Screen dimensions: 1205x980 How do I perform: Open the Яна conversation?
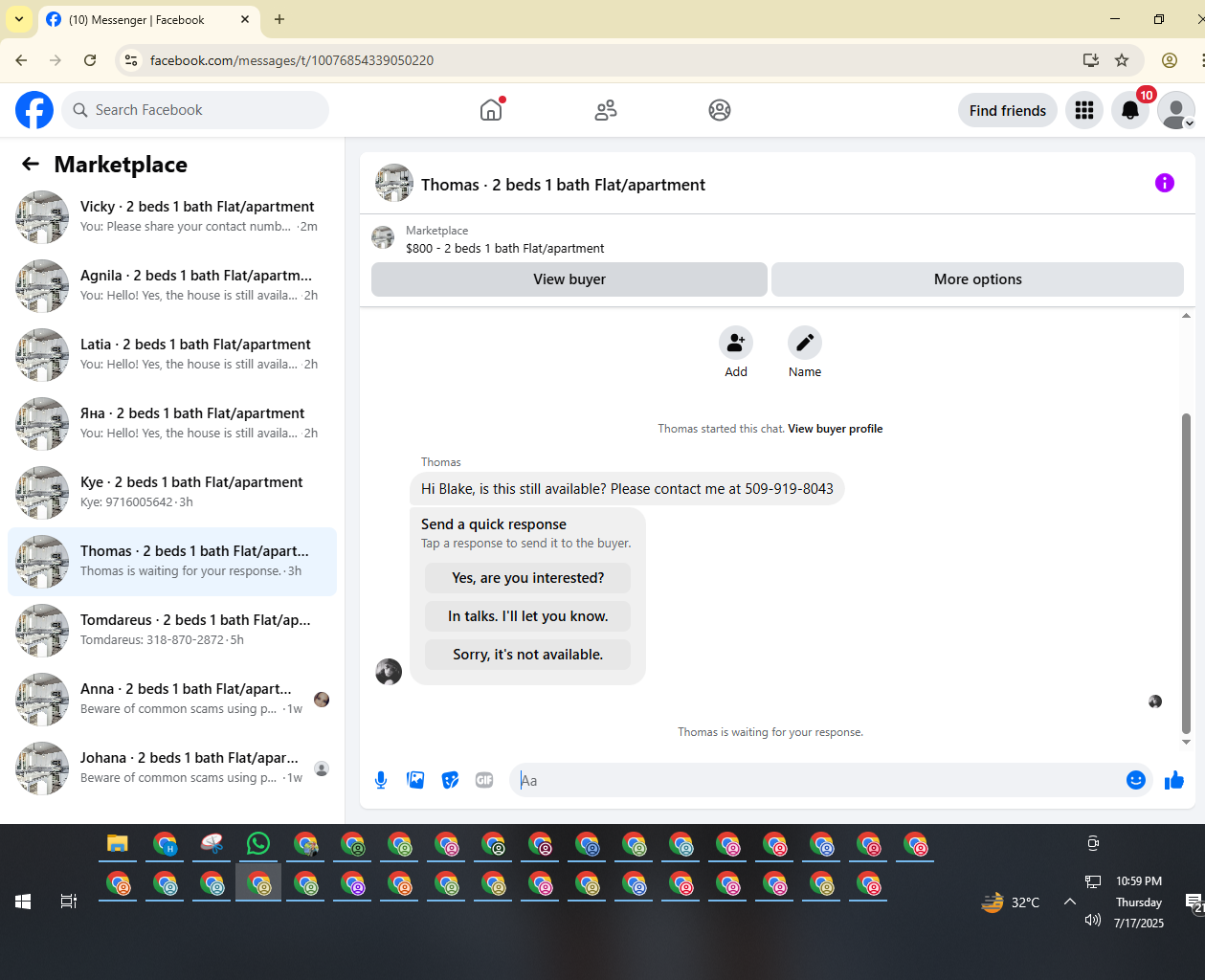(x=172, y=424)
